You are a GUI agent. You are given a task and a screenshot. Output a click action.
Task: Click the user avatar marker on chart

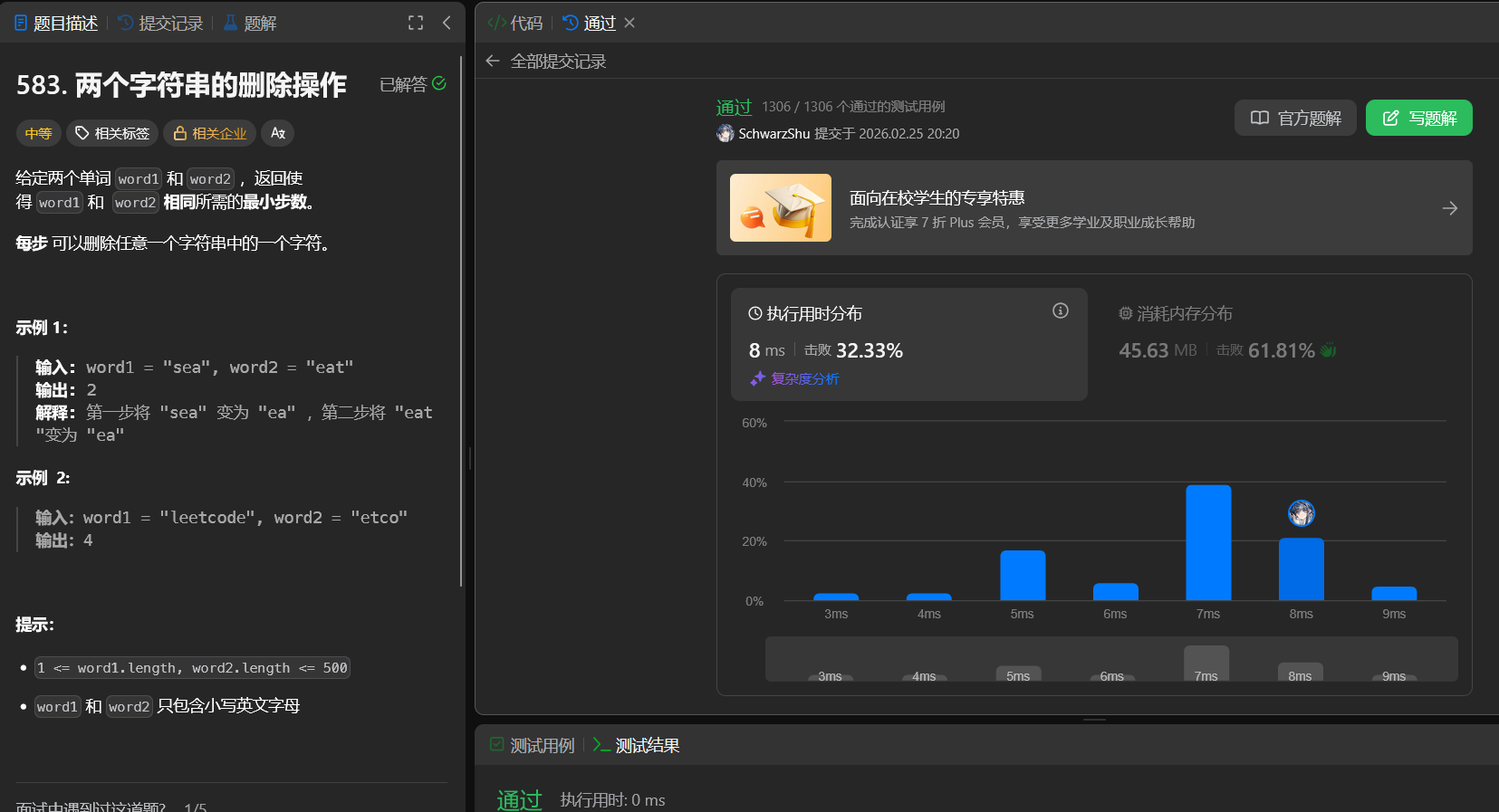[x=1301, y=513]
